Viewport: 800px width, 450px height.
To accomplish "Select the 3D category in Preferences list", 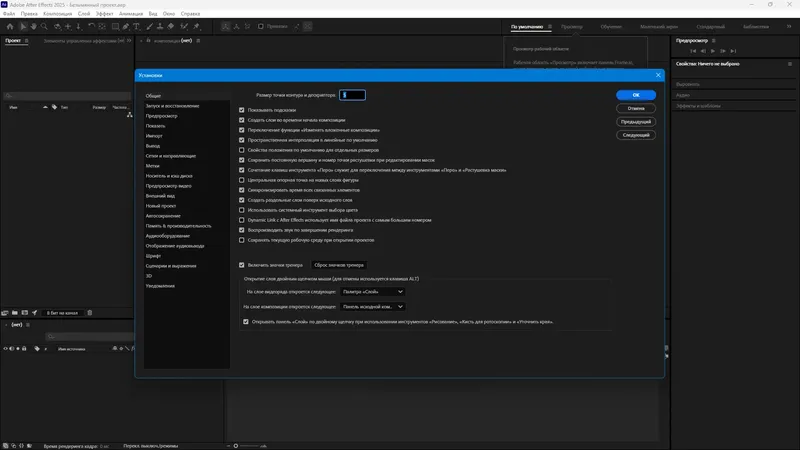I will 148,276.
